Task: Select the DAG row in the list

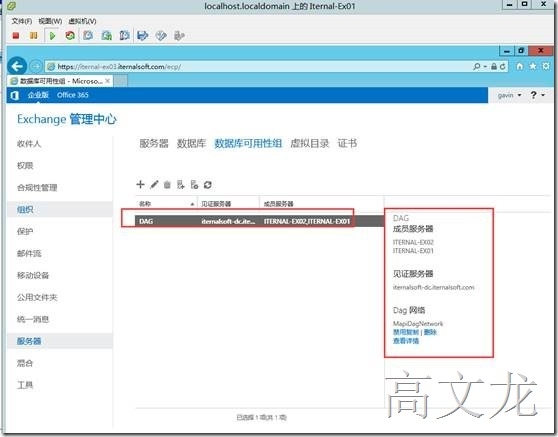Action: click(259, 221)
